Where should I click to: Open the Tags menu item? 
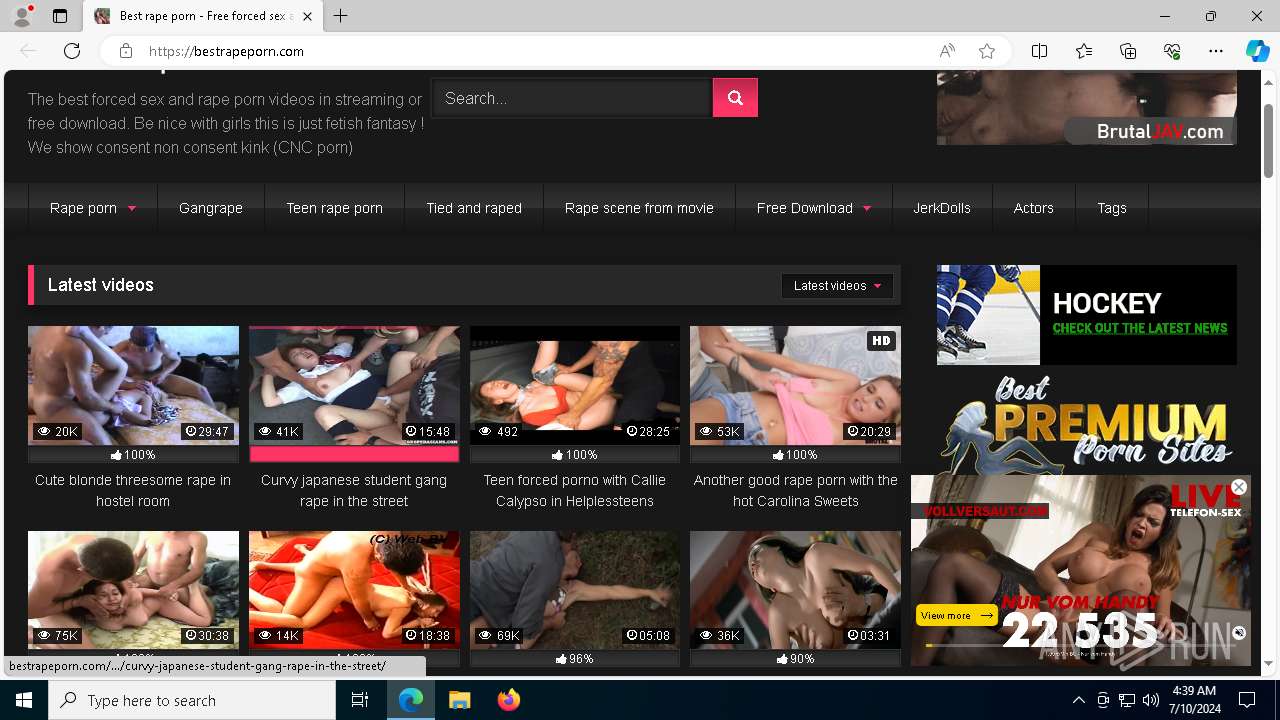[1112, 208]
